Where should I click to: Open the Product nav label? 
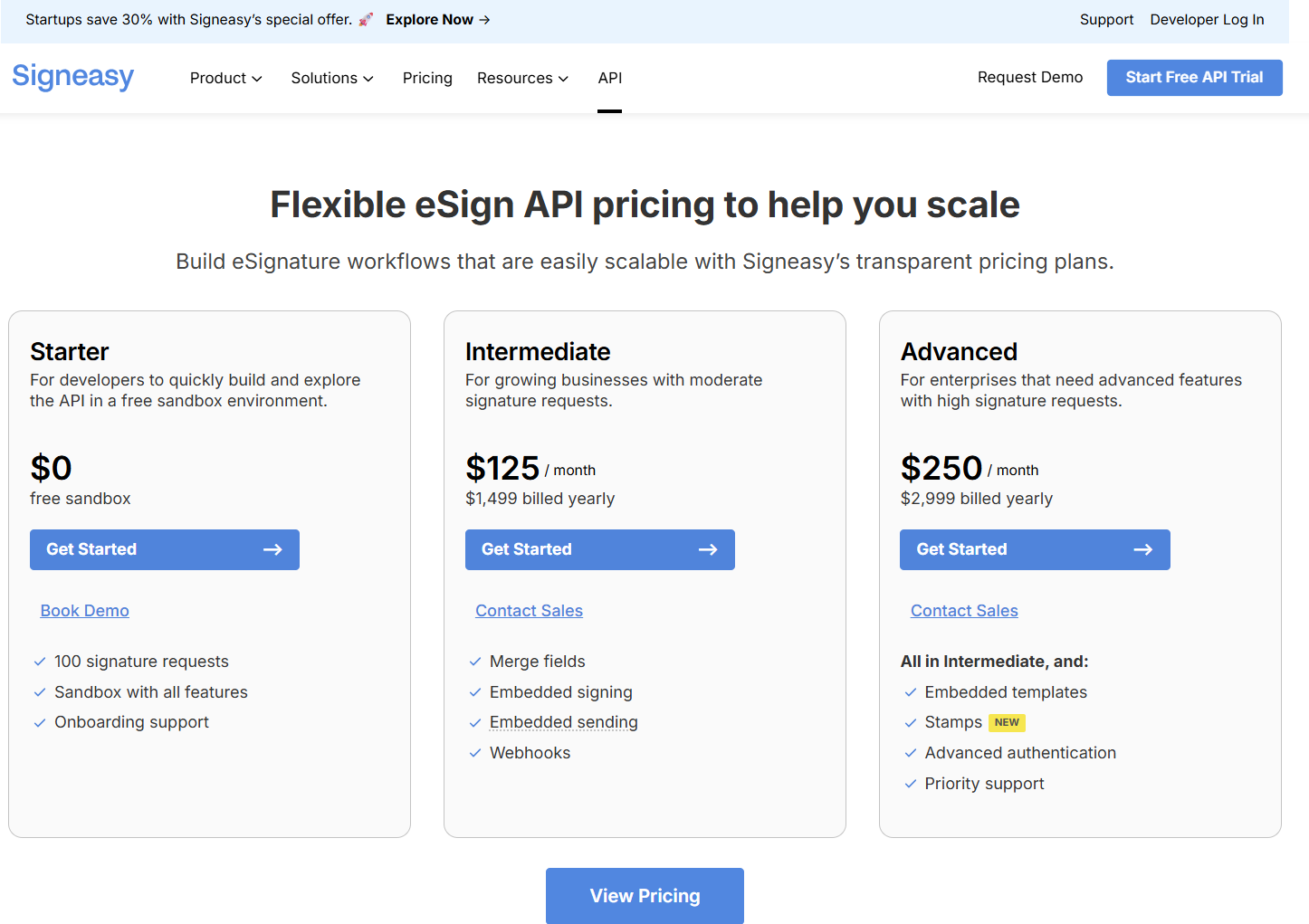click(x=218, y=78)
